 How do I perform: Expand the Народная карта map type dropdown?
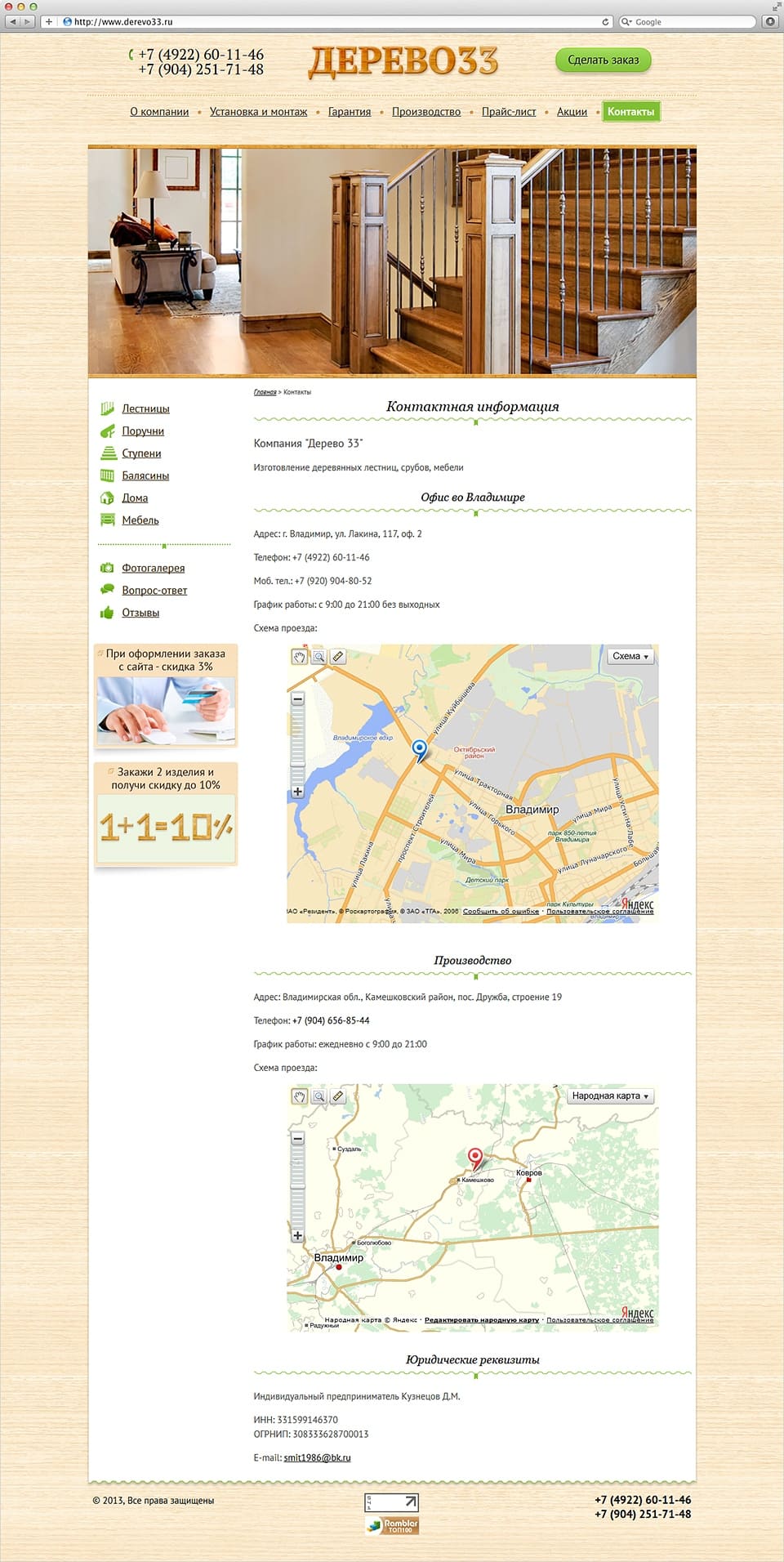coord(611,1096)
